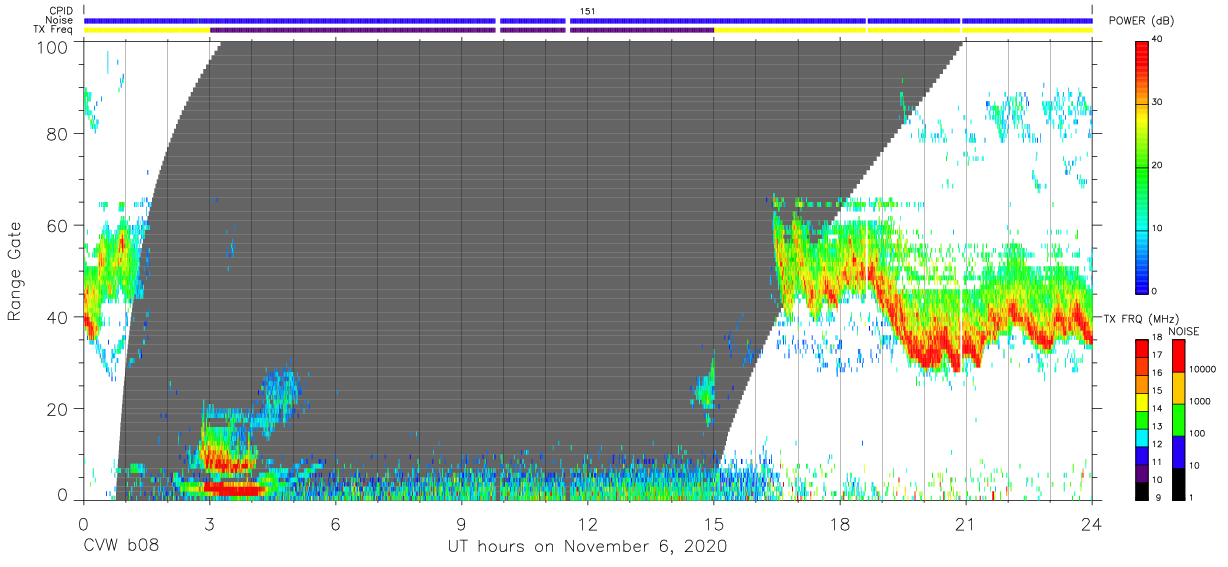Click the CPID value 151
The image size is (1228, 567).
point(588,11)
